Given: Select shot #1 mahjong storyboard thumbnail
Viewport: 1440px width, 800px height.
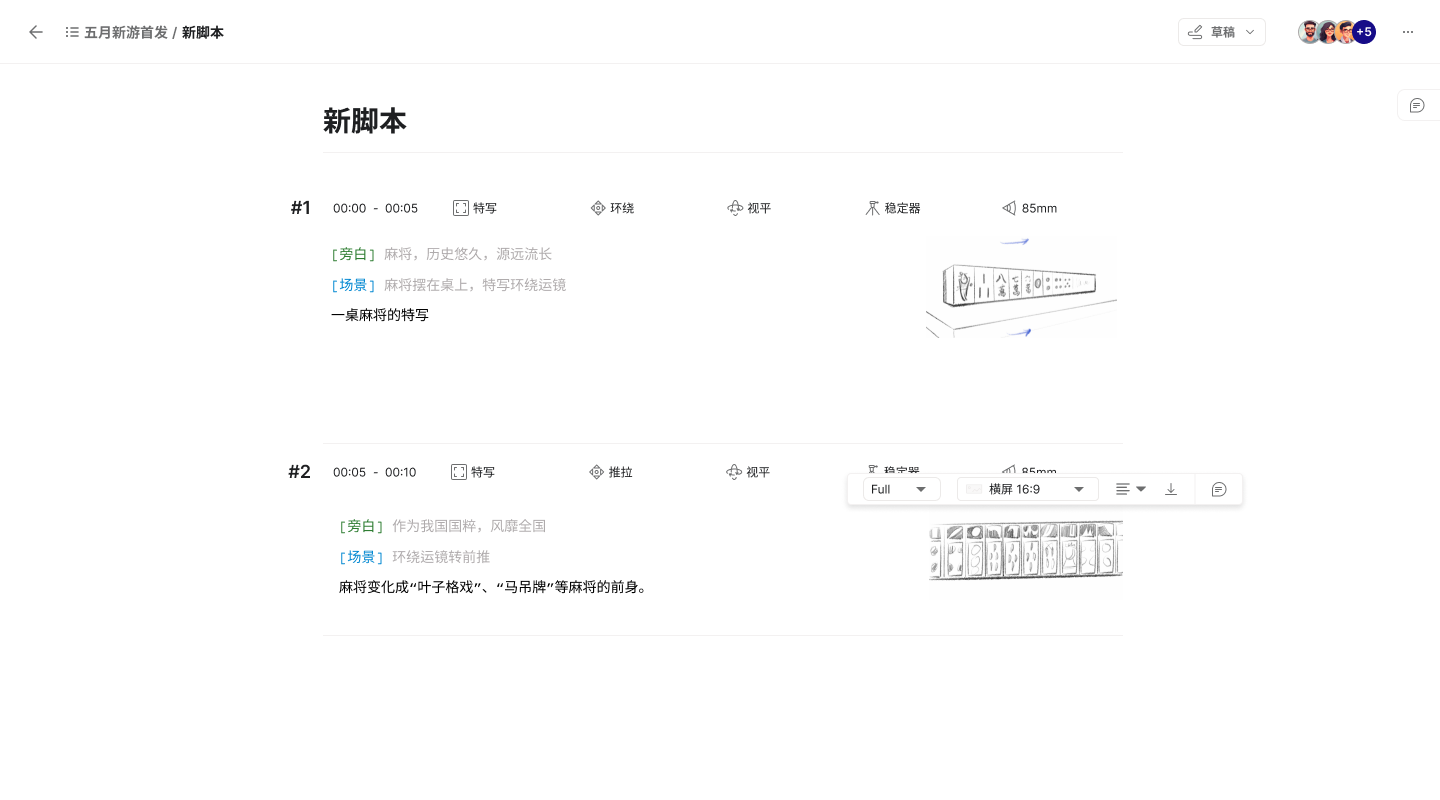Looking at the screenshot, I should 1021,288.
